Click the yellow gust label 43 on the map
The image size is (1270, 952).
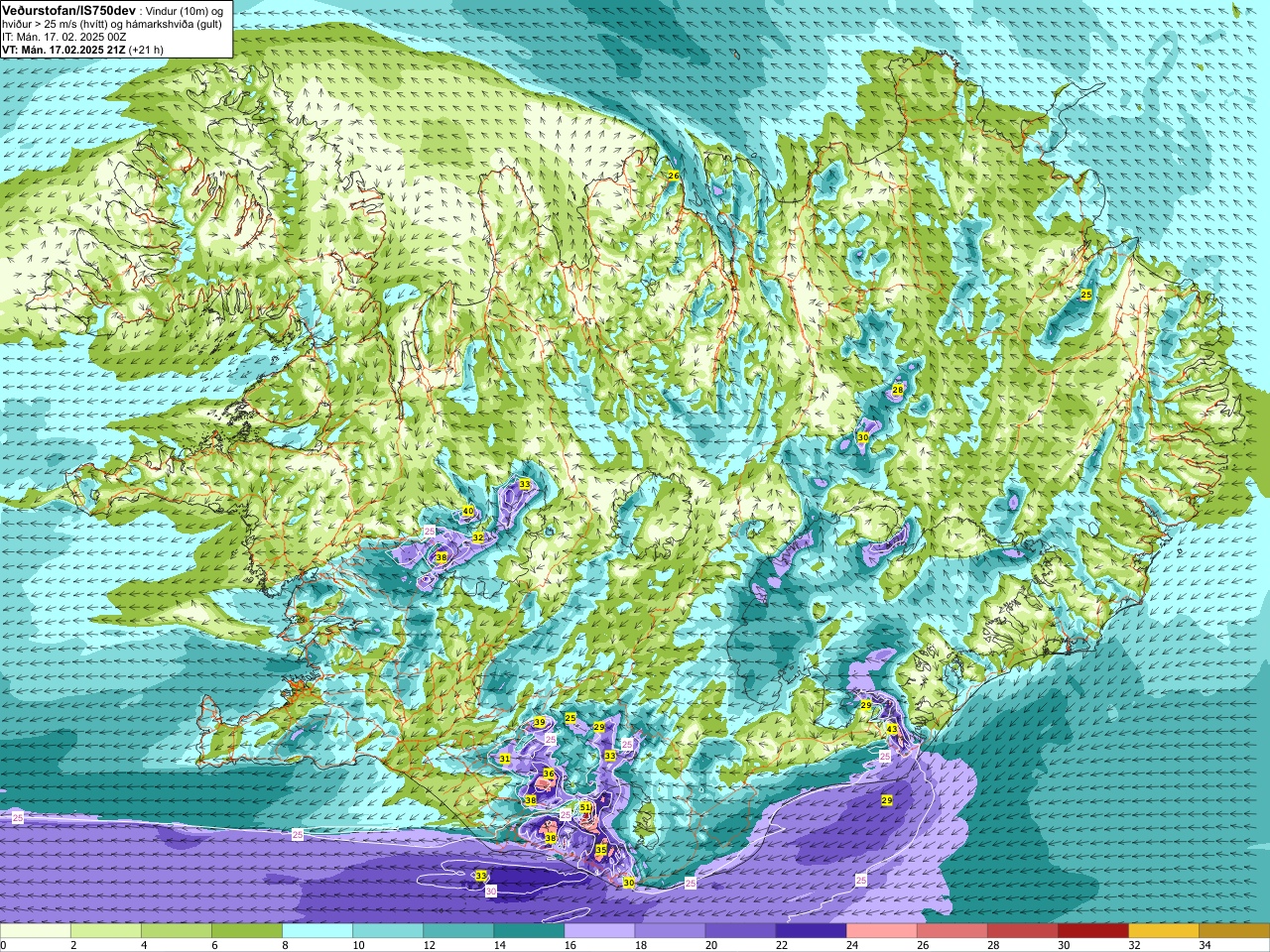pyautogui.click(x=892, y=730)
